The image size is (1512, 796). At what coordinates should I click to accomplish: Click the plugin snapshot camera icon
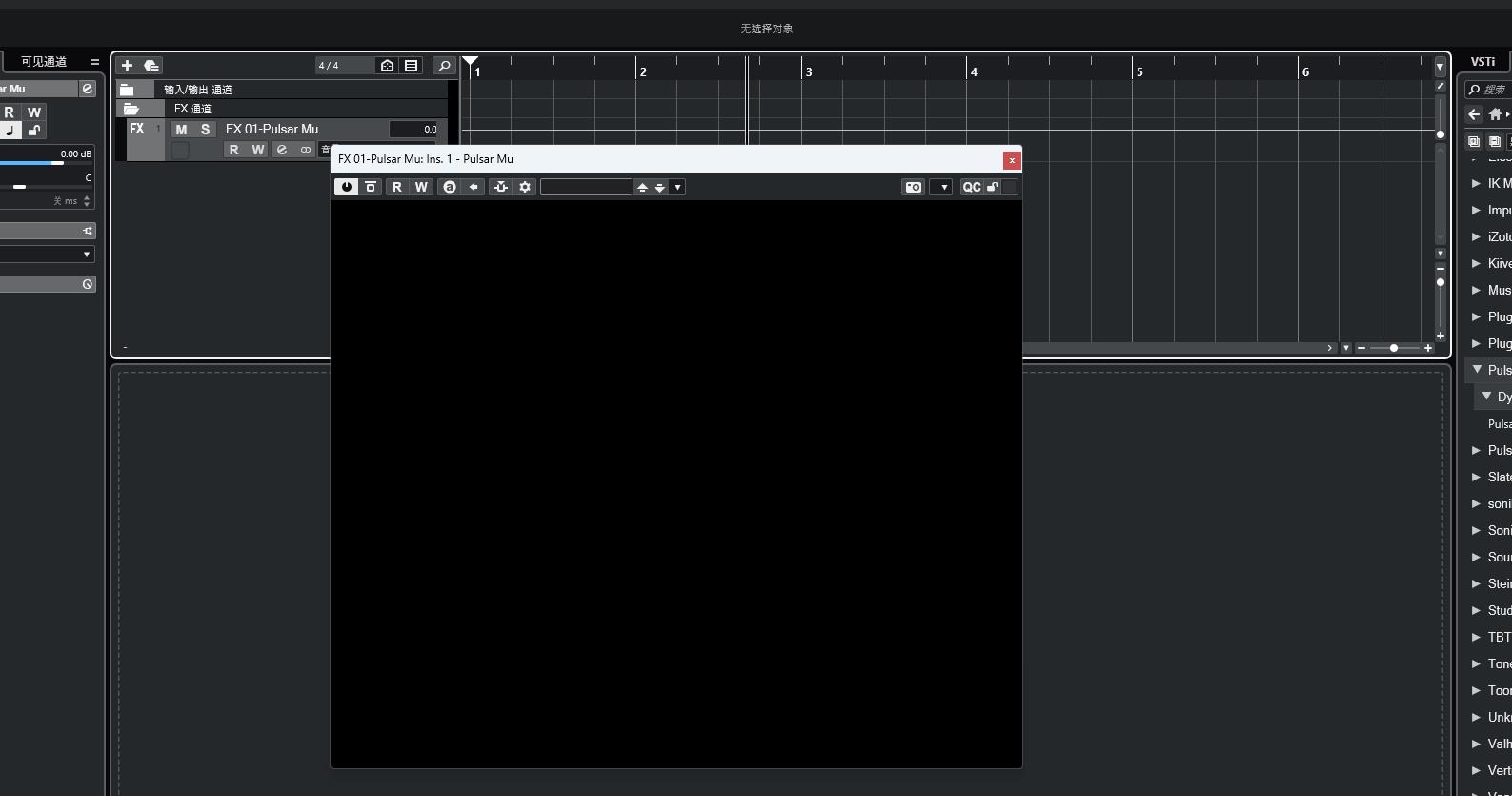click(x=914, y=187)
